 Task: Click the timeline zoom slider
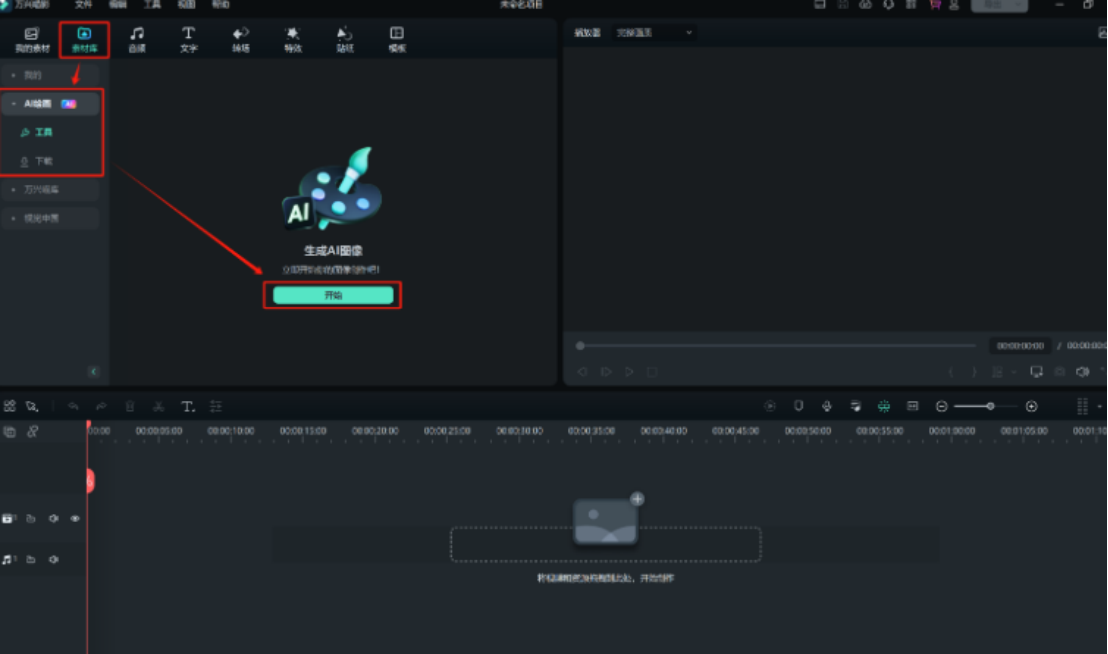[x=986, y=406]
